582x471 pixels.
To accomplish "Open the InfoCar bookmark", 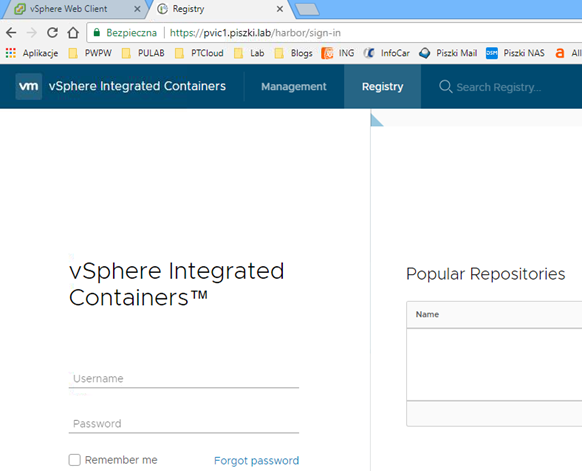I will tap(387, 53).
